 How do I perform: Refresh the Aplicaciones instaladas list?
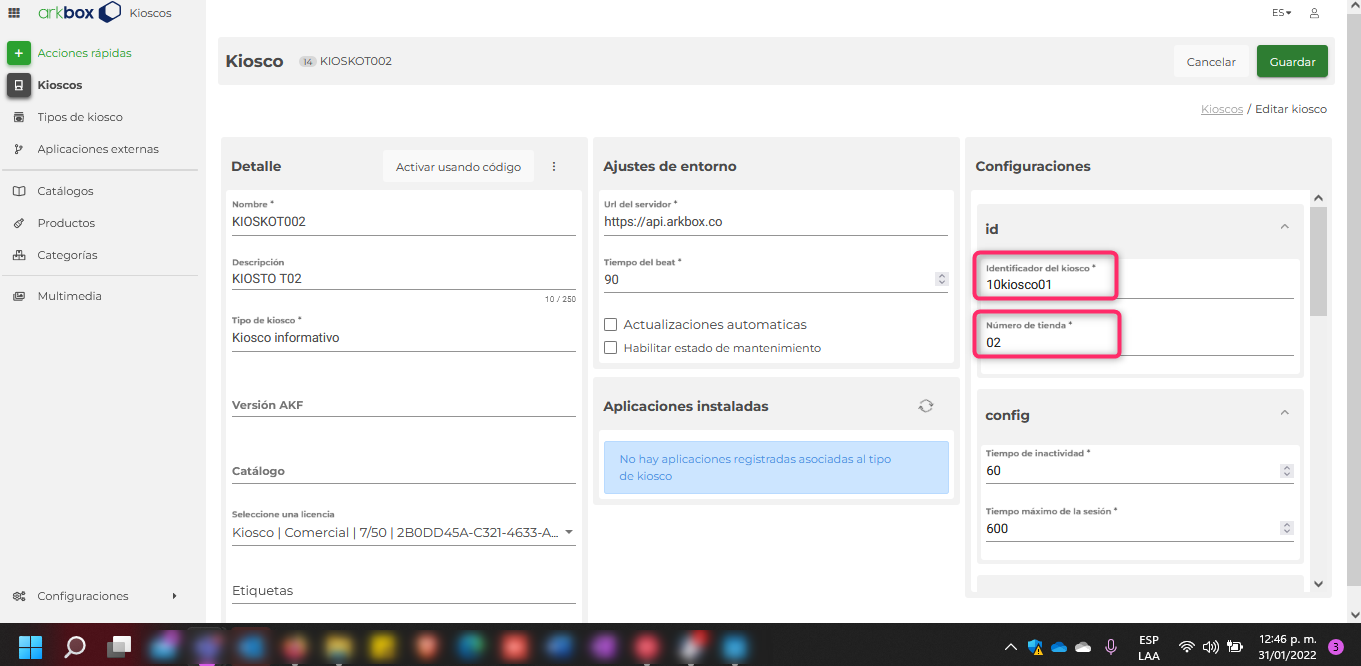tap(925, 405)
